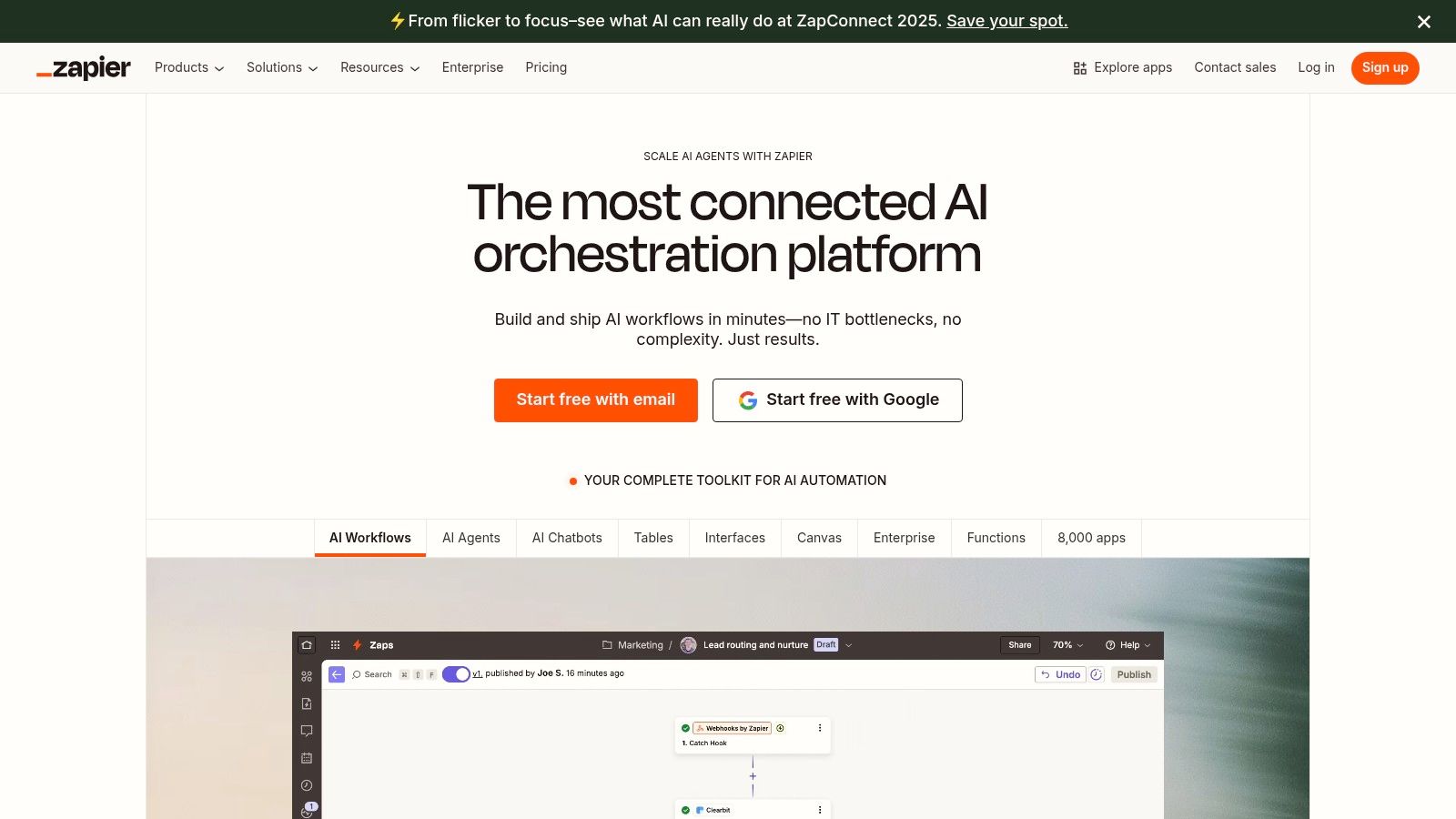Expand the Products menu
The image size is (1456, 819).
[x=189, y=68]
